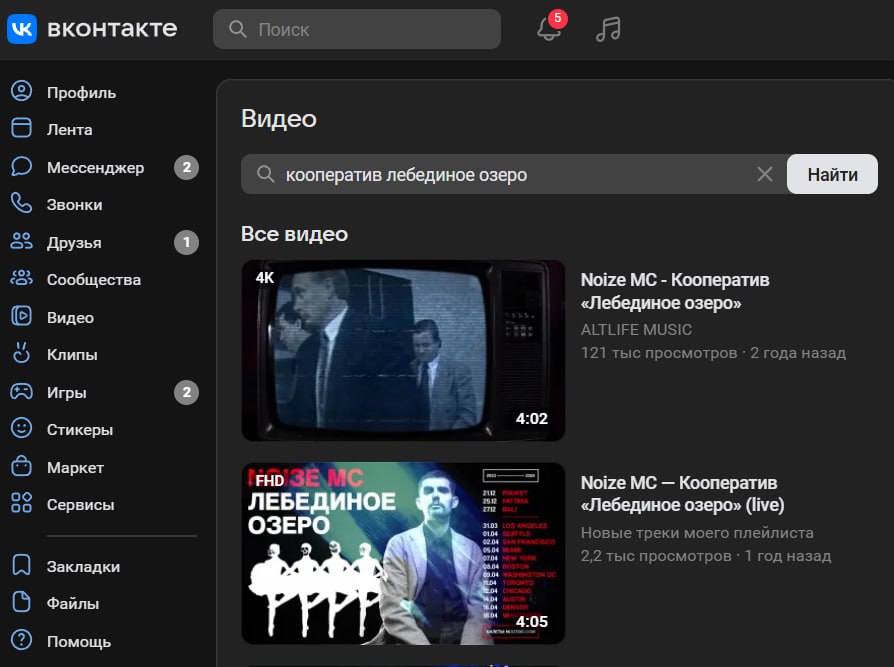Open Сообщества menu item
Image resolution: width=894 pixels, height=667 pixels.
pyautogui.click(x=94, y=279)
